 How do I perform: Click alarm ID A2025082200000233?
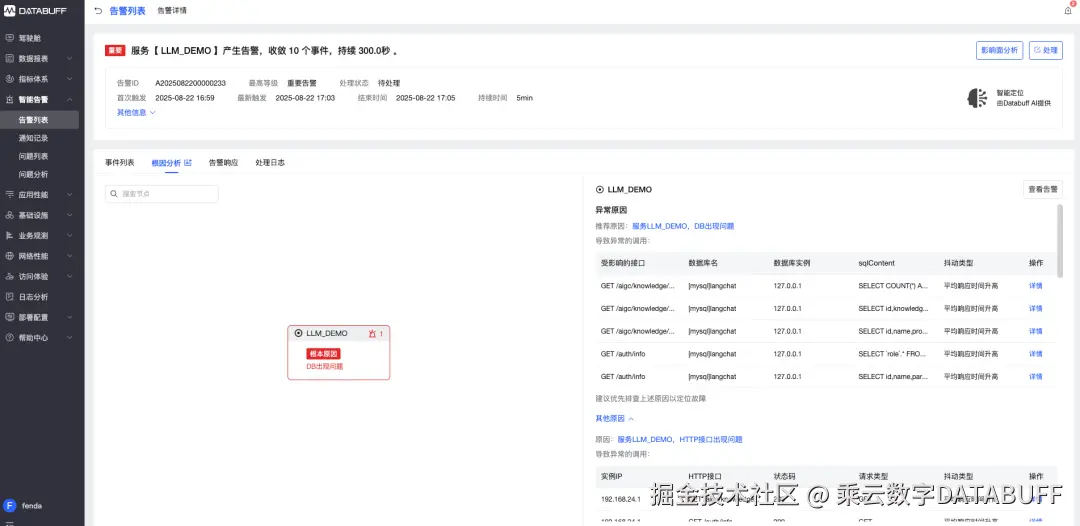[190, 83]
